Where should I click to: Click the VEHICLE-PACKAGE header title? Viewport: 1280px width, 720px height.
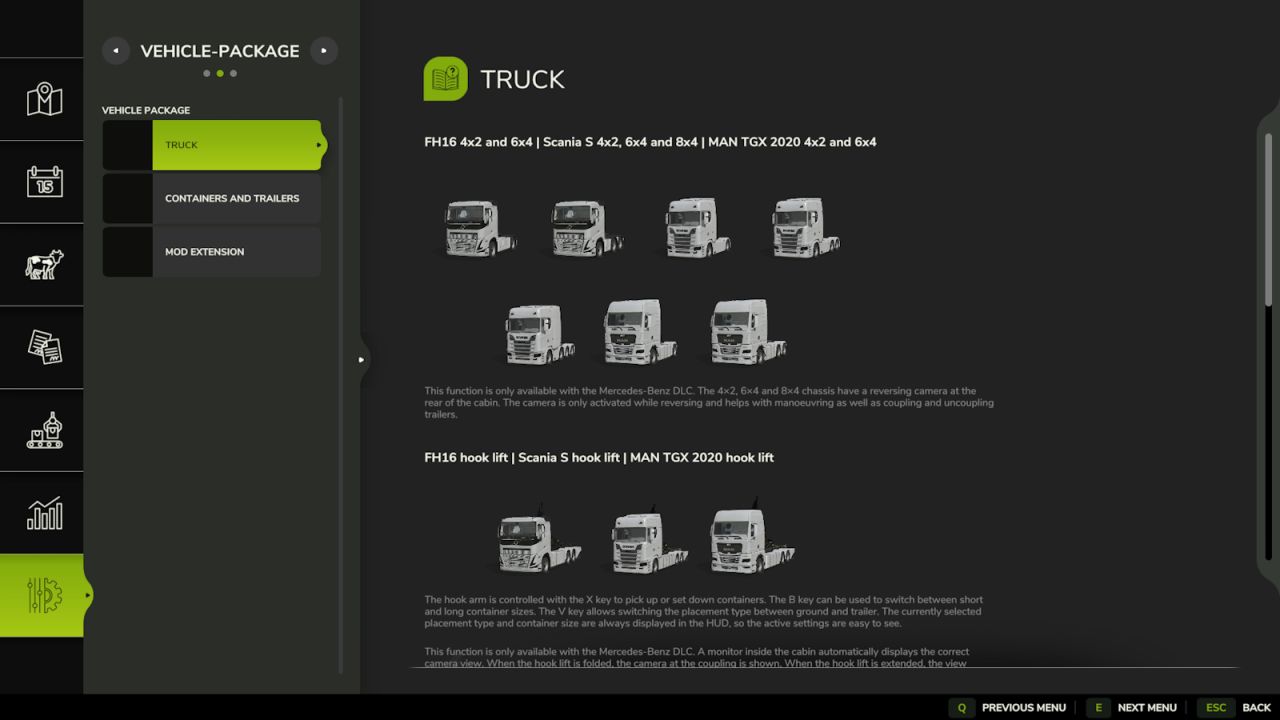[x=220, y=51]
